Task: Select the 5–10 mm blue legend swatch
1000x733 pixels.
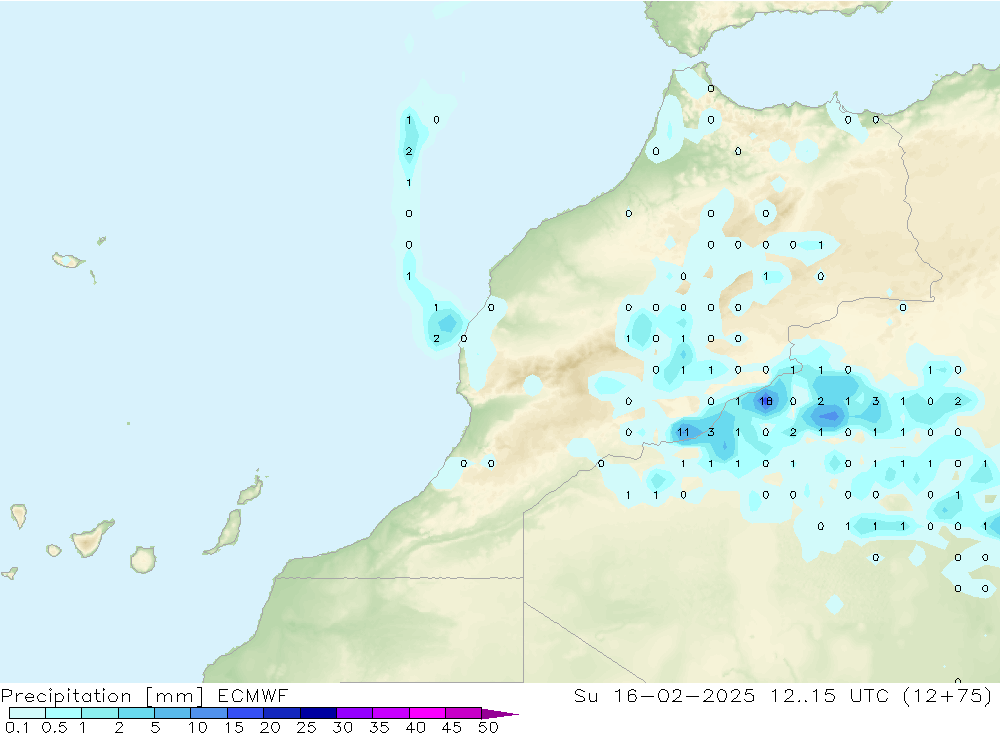Action: coord(173,713)
